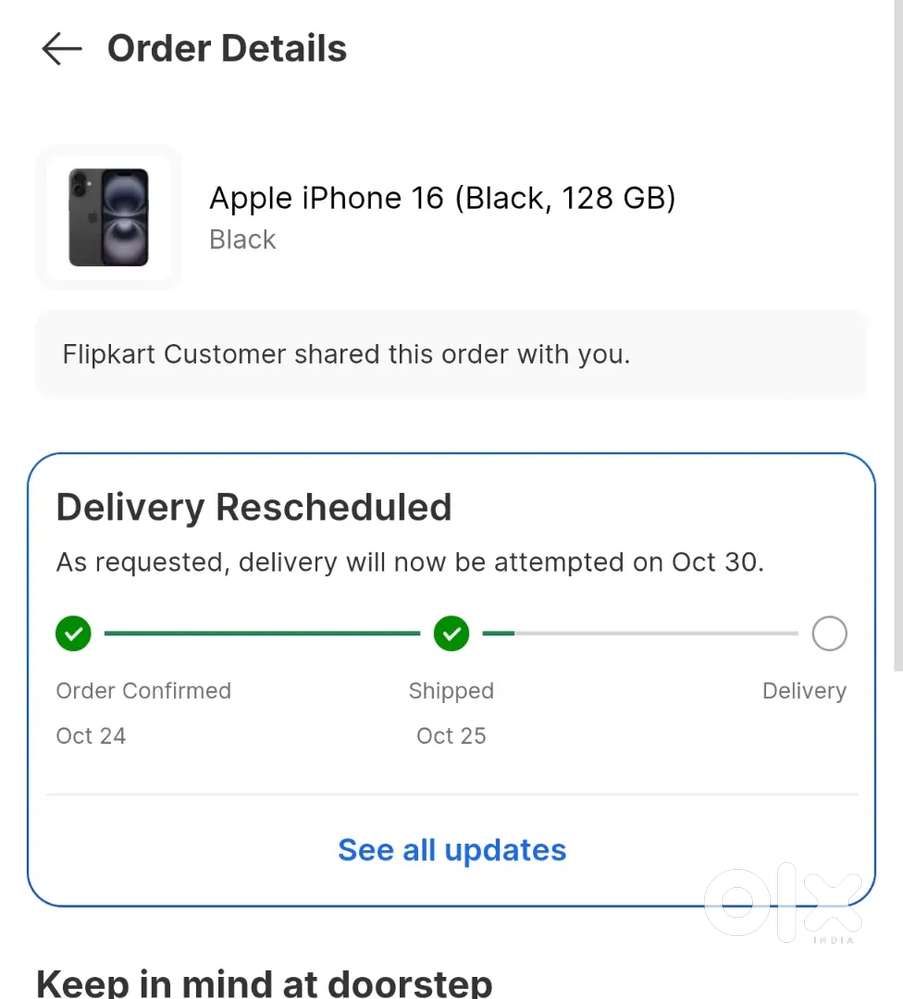Image resolution: width=903 pixels, height=999 pixels.
Task: Expand the Keep in mind at doorstep section
Action: pos(264,981)
